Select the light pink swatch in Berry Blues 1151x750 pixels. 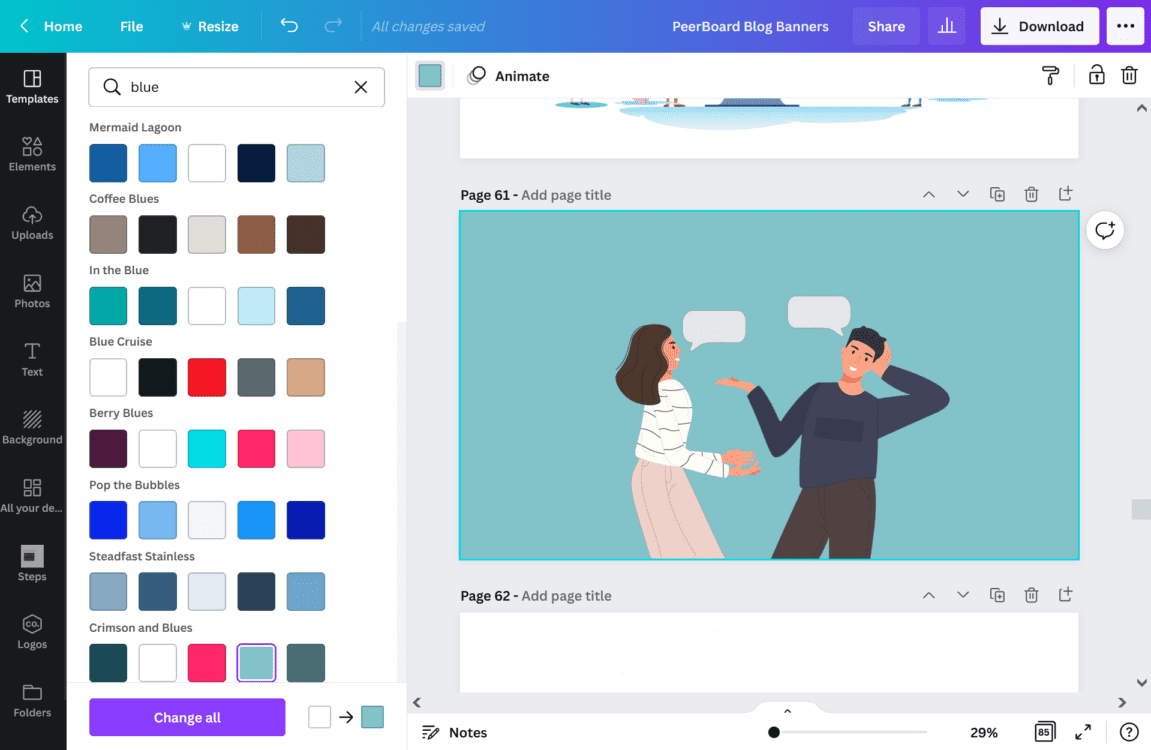(x=305, y=448)
